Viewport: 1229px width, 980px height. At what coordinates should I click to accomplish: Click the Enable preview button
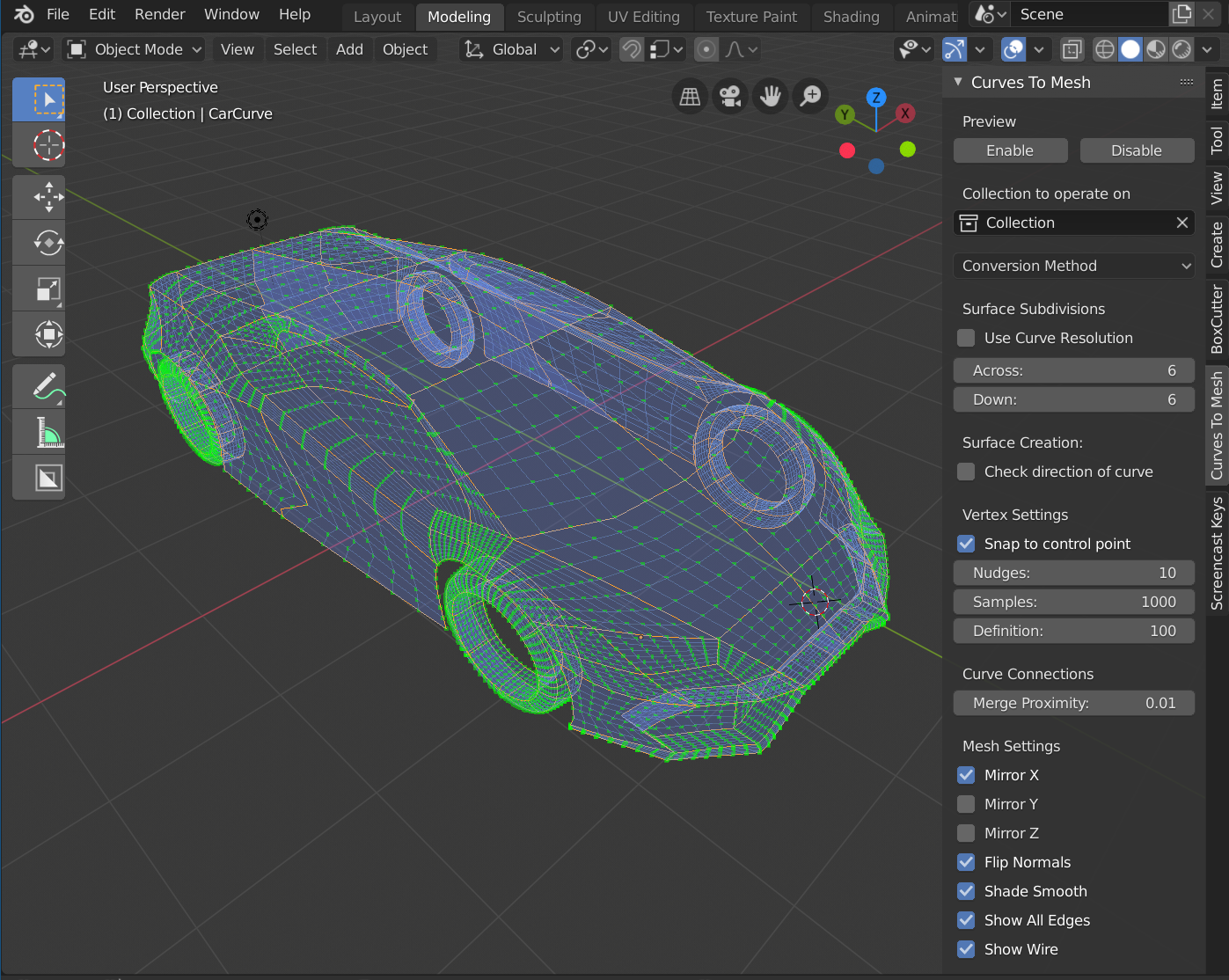pyautogui.click(x=1010, y=150)
